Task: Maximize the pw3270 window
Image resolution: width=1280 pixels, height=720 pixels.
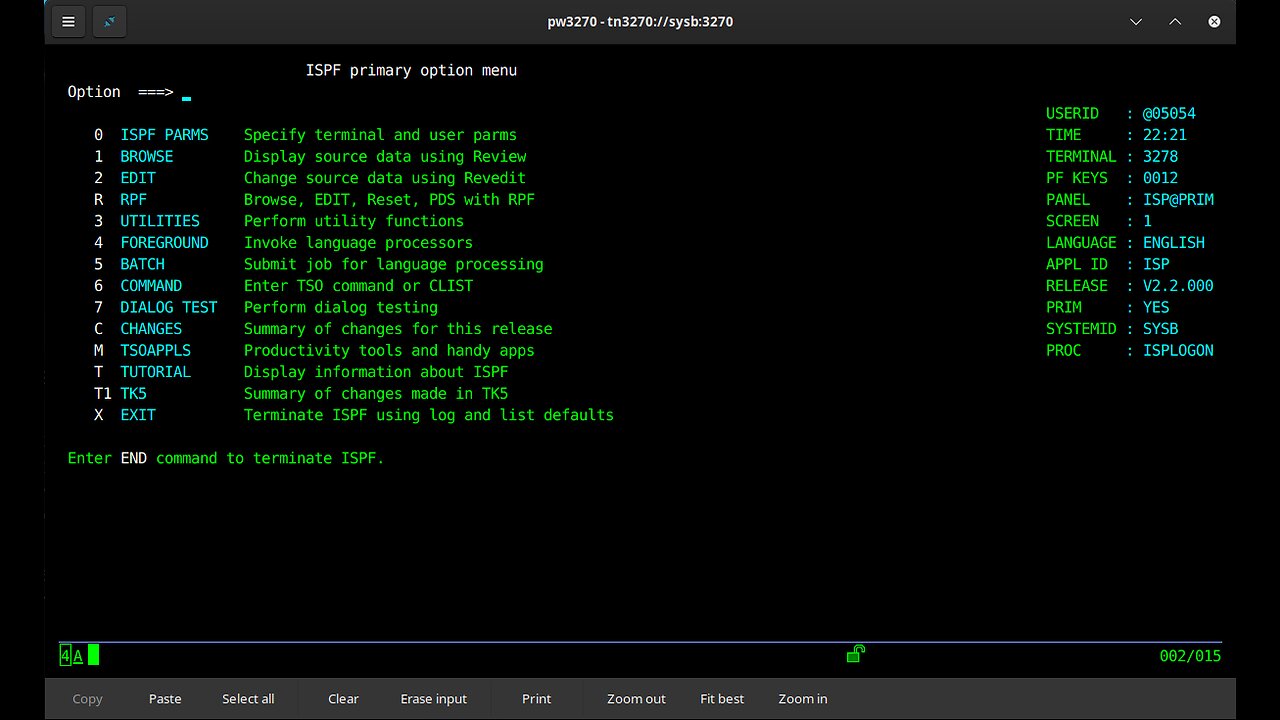Action: (1175, 21)
